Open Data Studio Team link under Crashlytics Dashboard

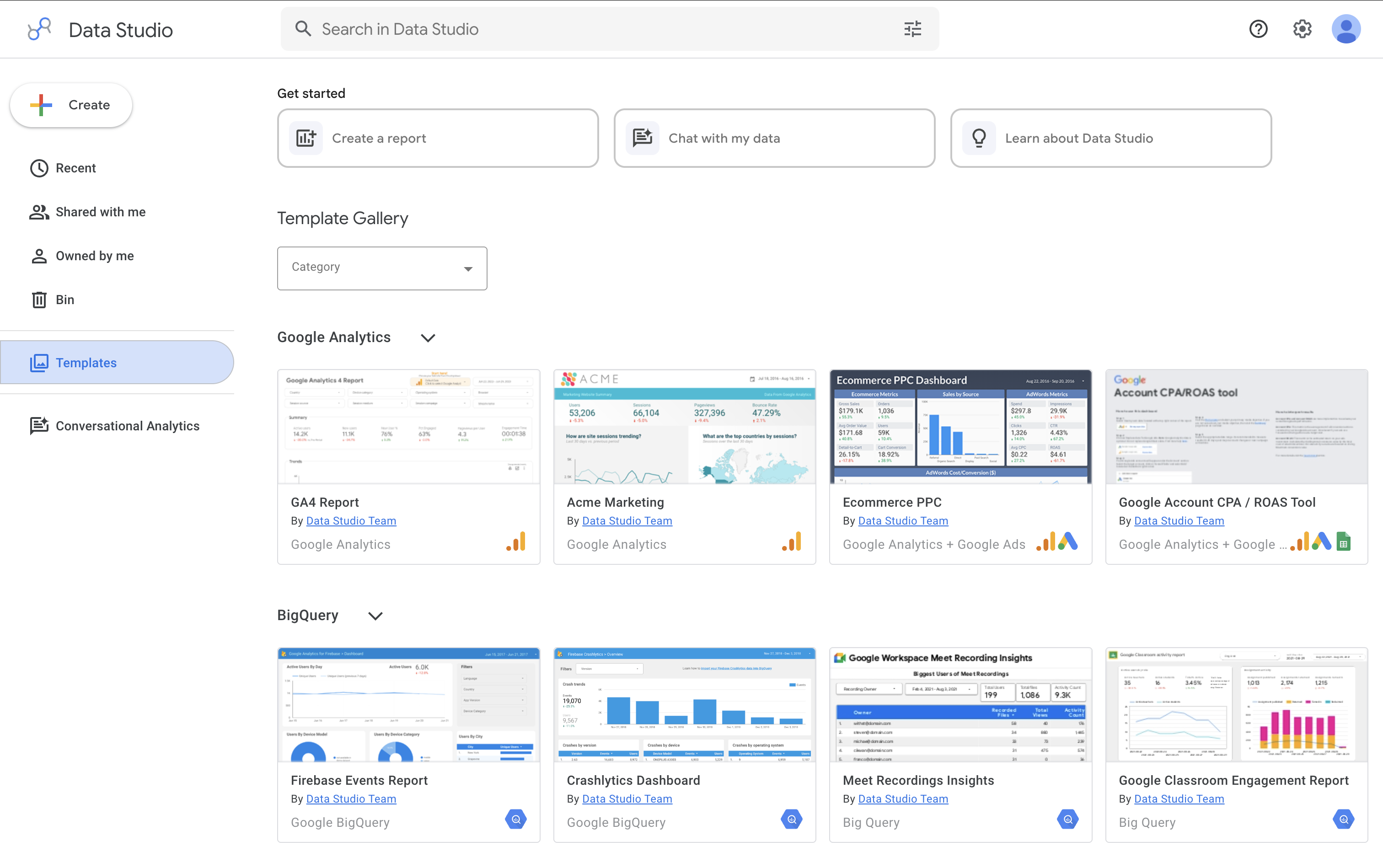click(627, 798)
